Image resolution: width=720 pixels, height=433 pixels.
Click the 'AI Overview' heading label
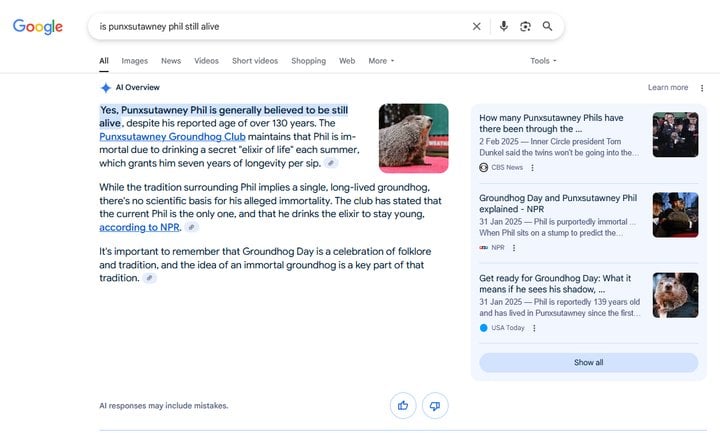(x=138, y=87)
